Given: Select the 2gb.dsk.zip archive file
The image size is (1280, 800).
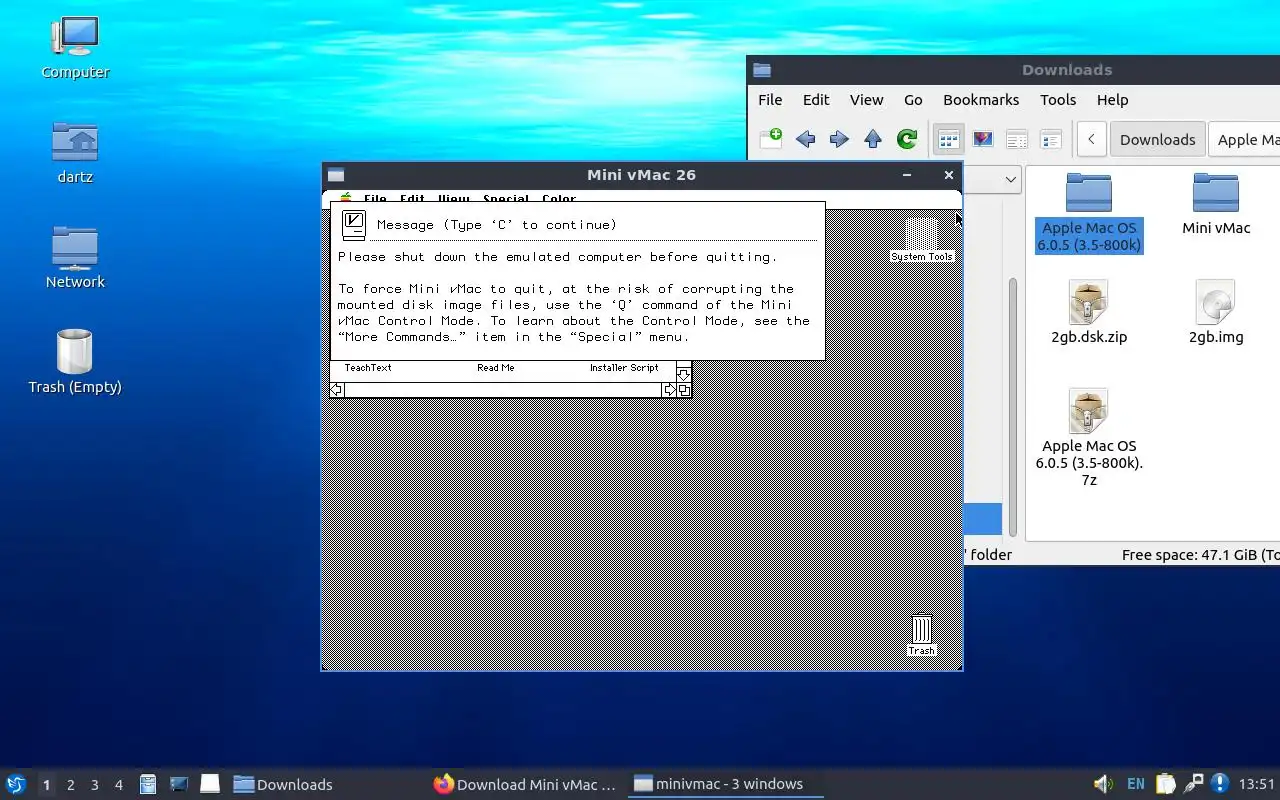Looking at the screenshot, I should click(x=1089, y=312).
